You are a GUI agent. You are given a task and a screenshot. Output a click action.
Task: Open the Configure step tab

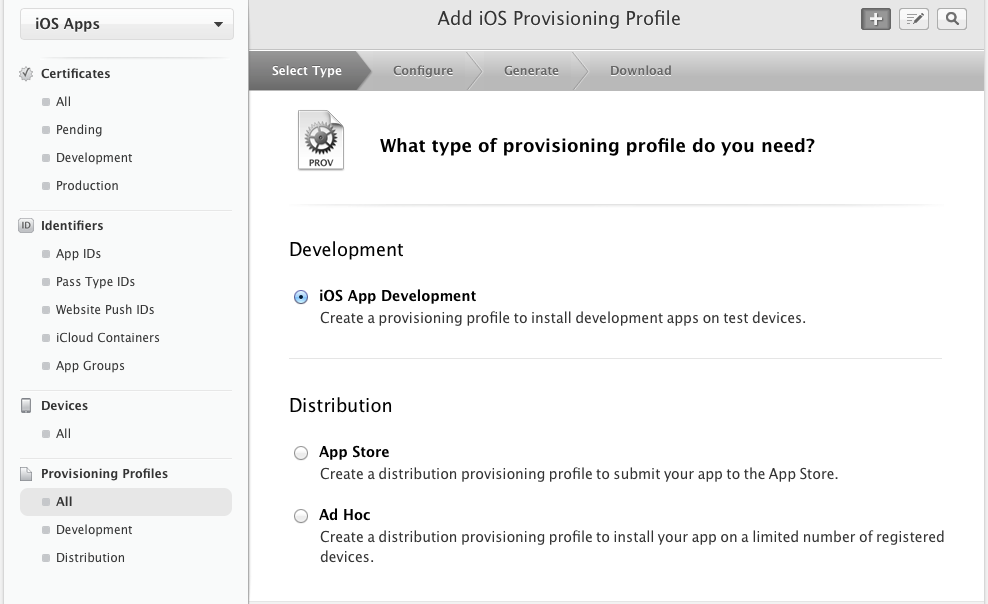tap(423, 71)
